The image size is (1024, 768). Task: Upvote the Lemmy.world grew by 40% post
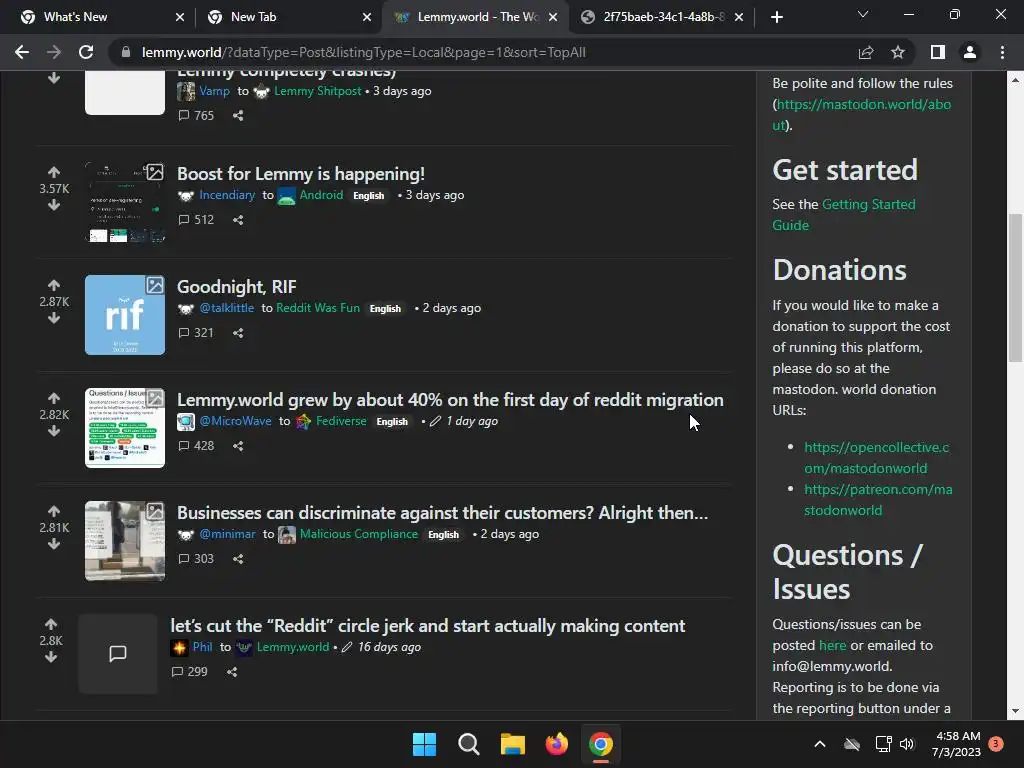pos(54,398)
